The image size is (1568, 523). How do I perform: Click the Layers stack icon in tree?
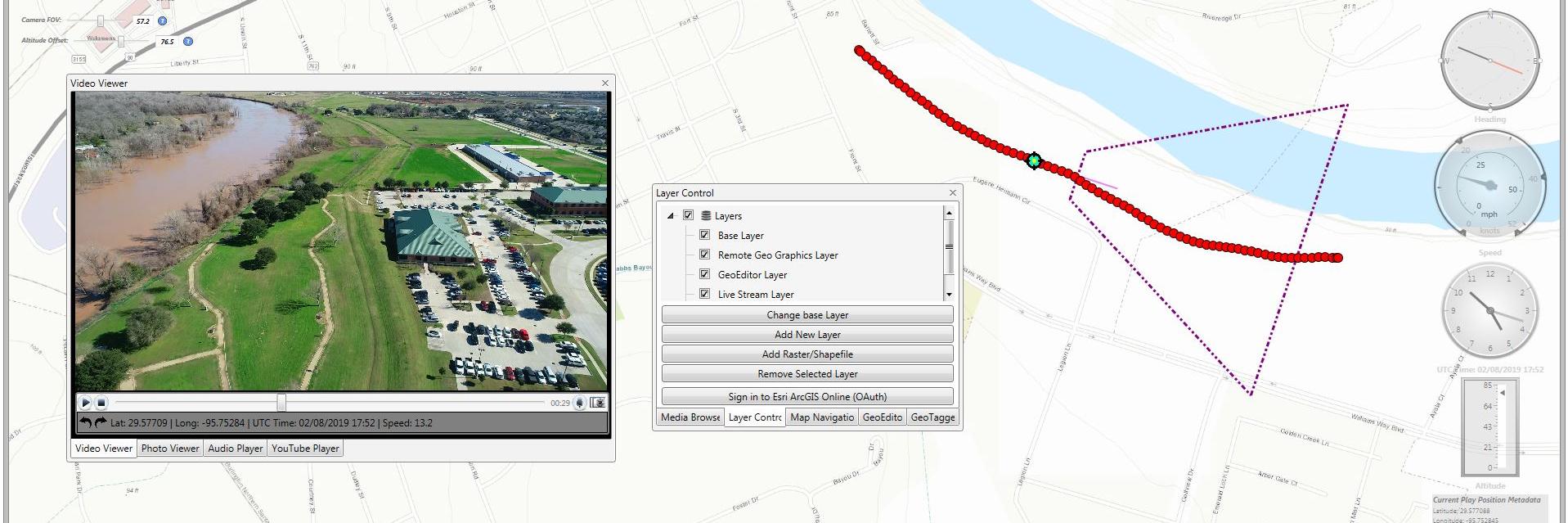[x=706, y=216]
